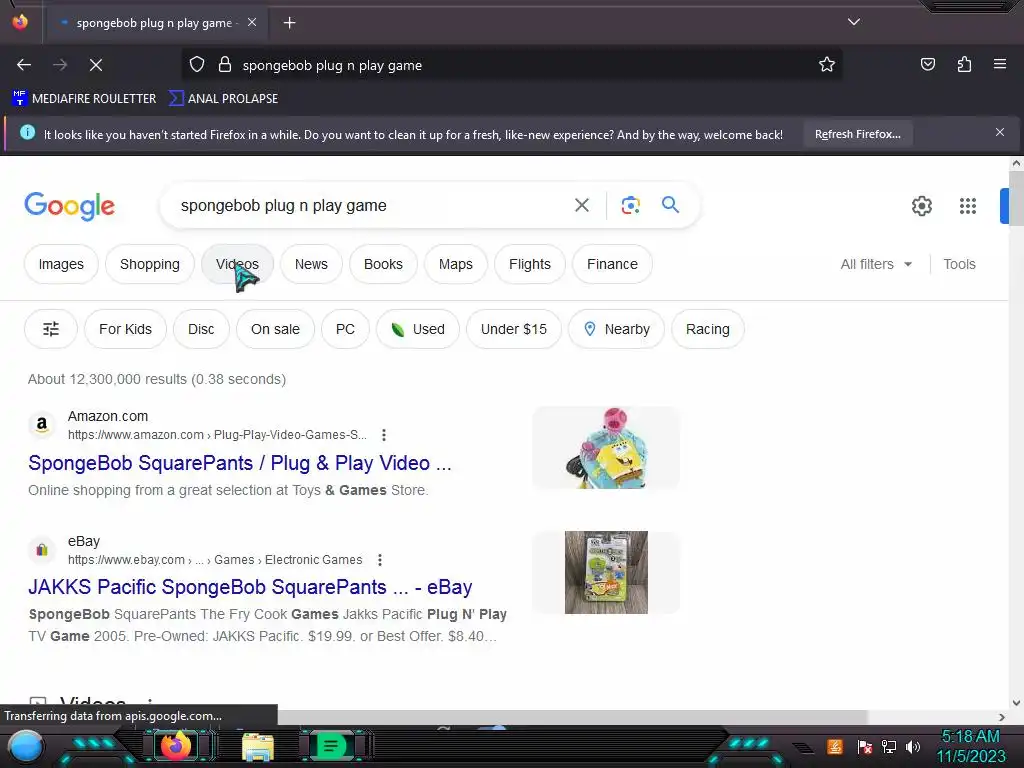The height and width of the screenshot is (768, 1024).
Task: Switch to the Shopping results tab
Action: point(150,264)
